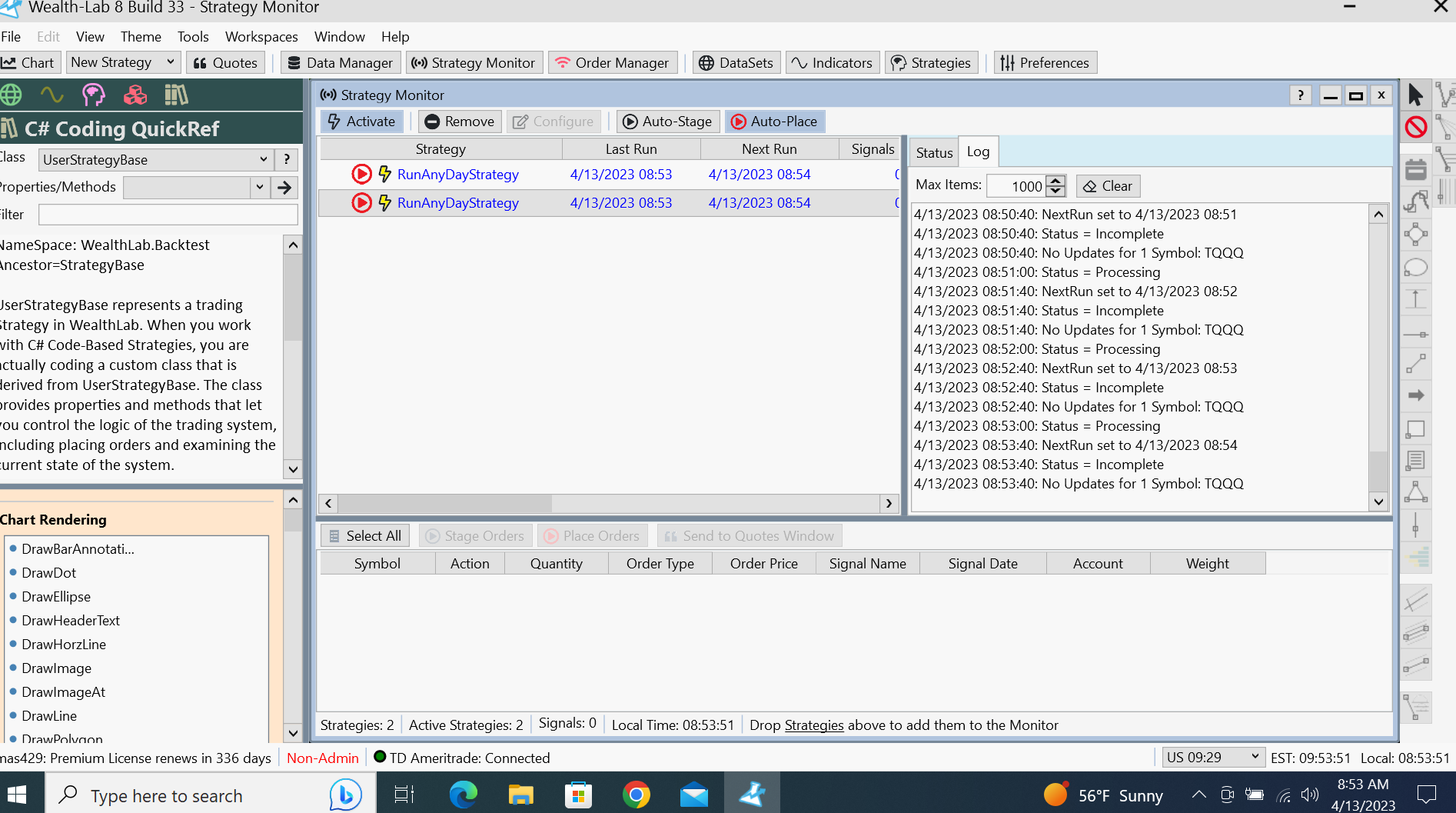Open the US 09:29 market time dropdown
The height and width of the screenshot is (813, 1456).
[x=1255, y=757]
